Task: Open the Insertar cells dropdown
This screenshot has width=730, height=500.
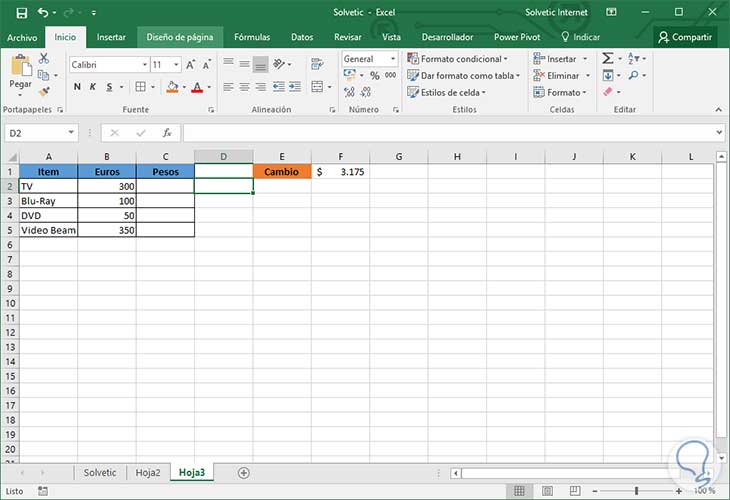Action: pos(560,59)
